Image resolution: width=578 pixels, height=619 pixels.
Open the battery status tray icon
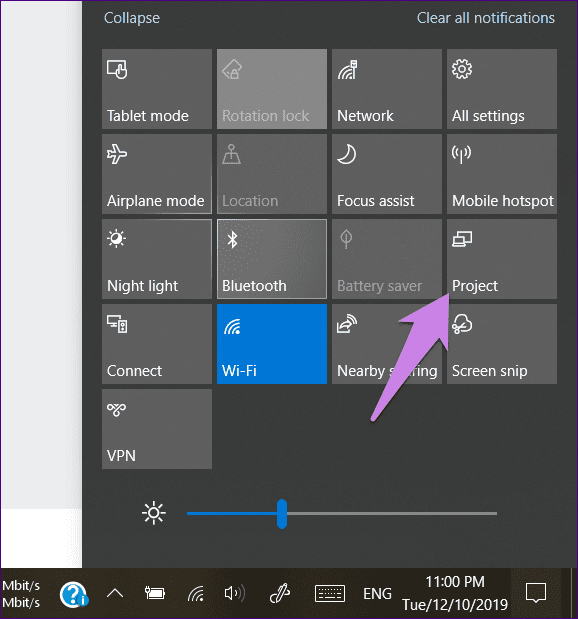pyautogui.click(x=154, y=593)
